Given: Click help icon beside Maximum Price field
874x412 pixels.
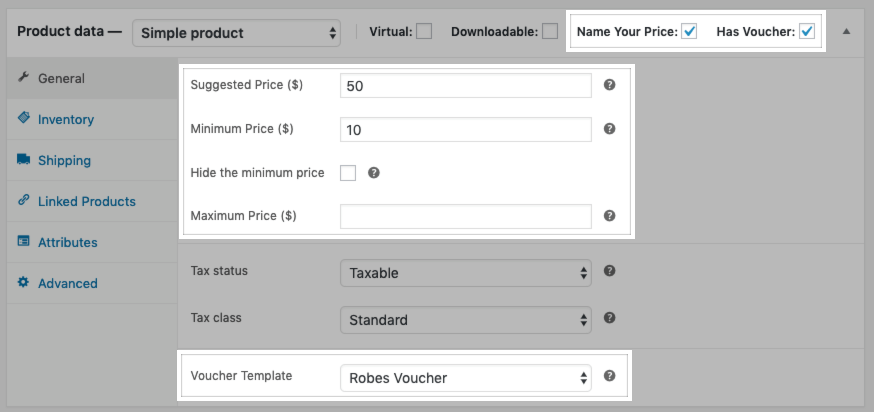Looking at the screenshot, I should [x=609, y=215].
